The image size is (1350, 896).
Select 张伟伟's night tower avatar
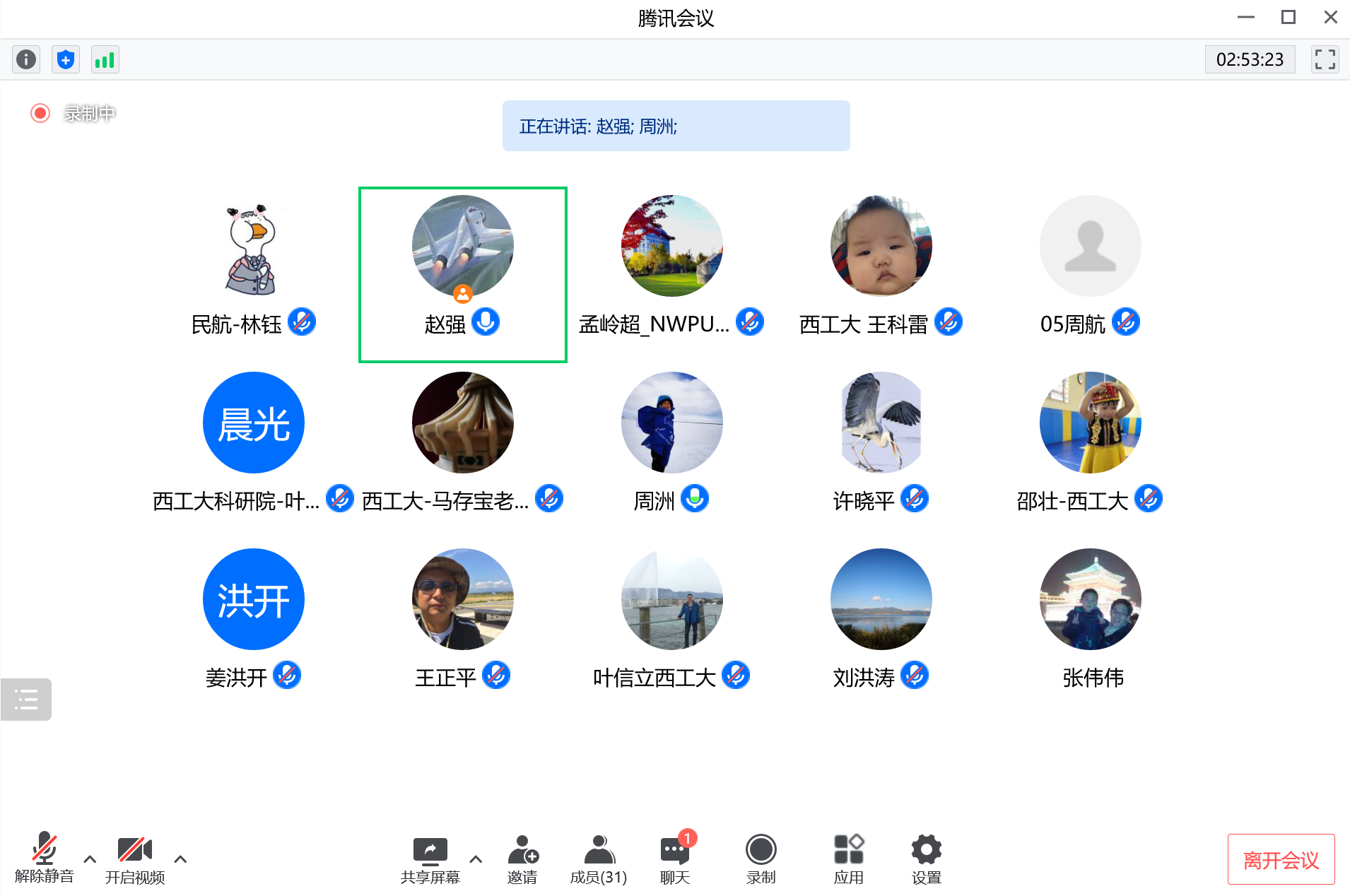pyautogui.click(x=1091, y=599)
